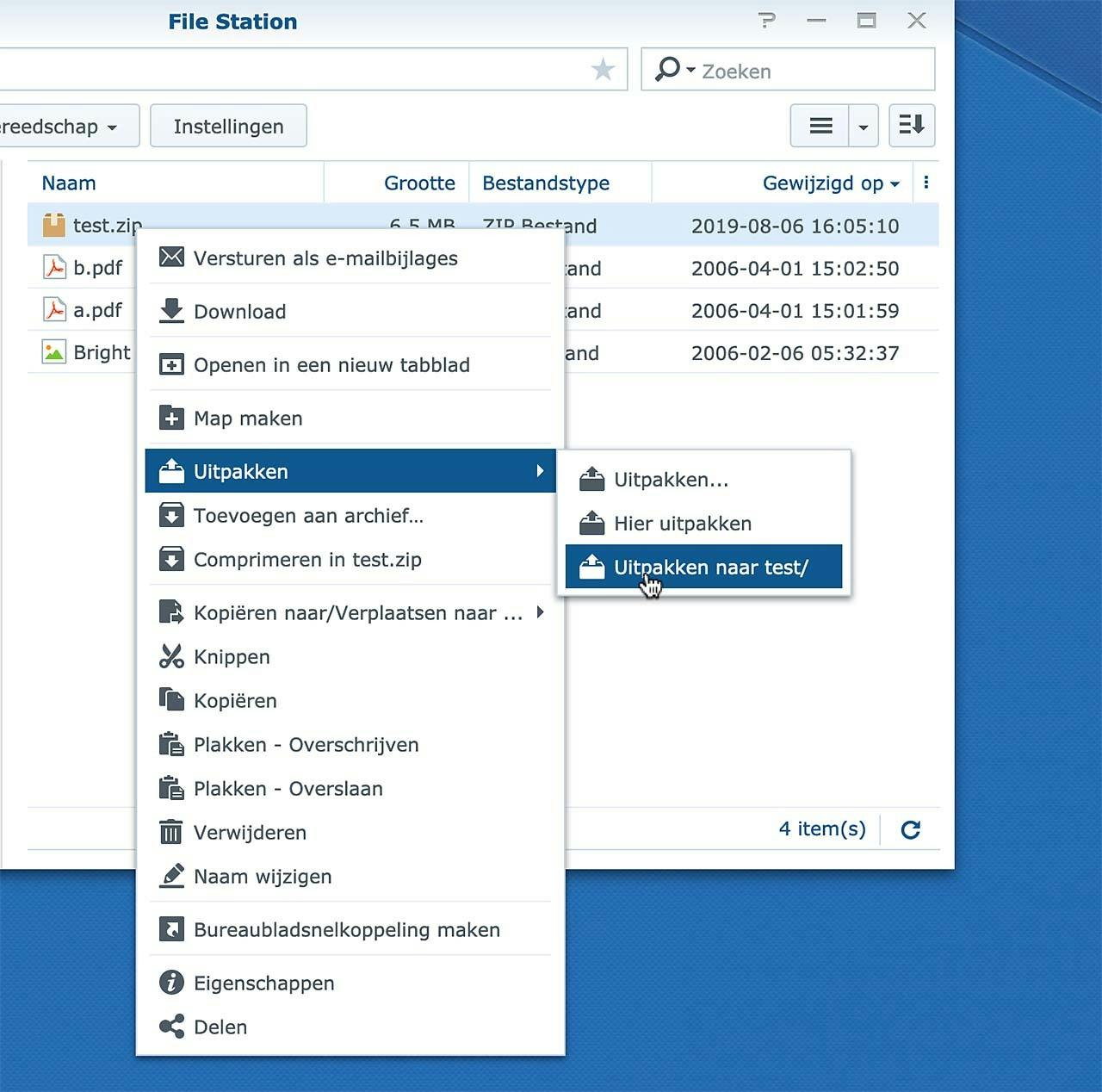
Task: Click the Download arrow icon
Action: (171, 311)
